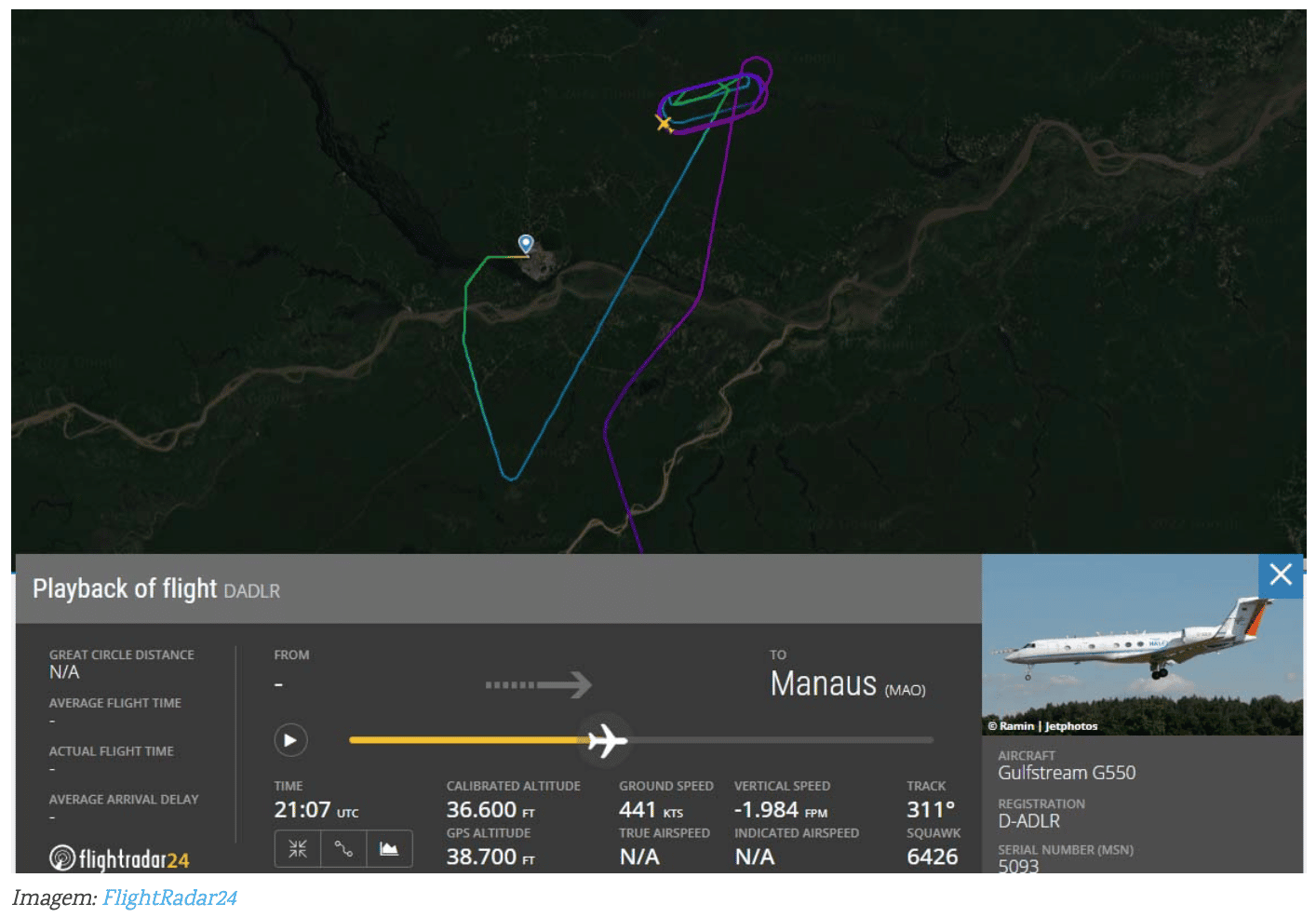Click the DADLR callsign in the header
1316x918 pixels.
(251, 591)
